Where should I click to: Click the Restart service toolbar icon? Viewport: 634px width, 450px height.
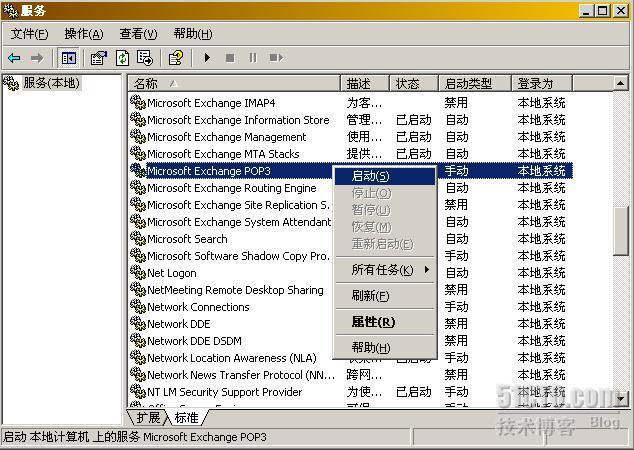pos(276,58)
